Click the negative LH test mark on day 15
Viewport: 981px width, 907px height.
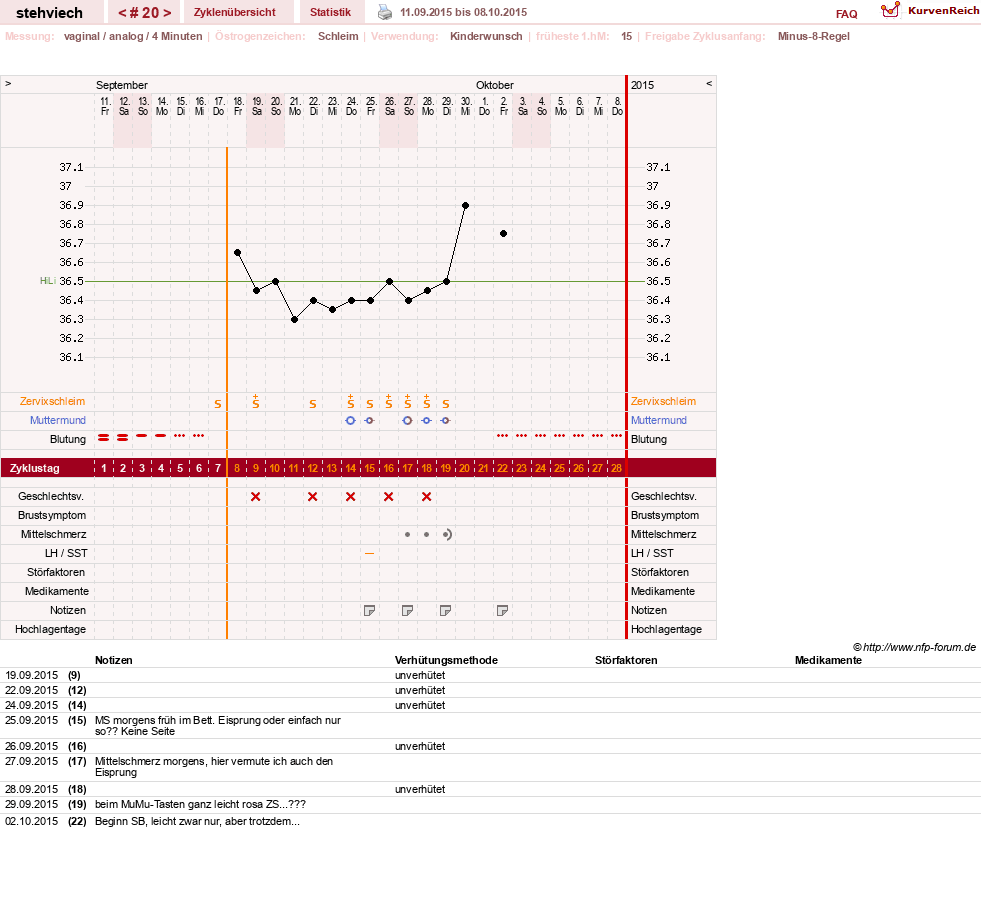click(369, 554)
